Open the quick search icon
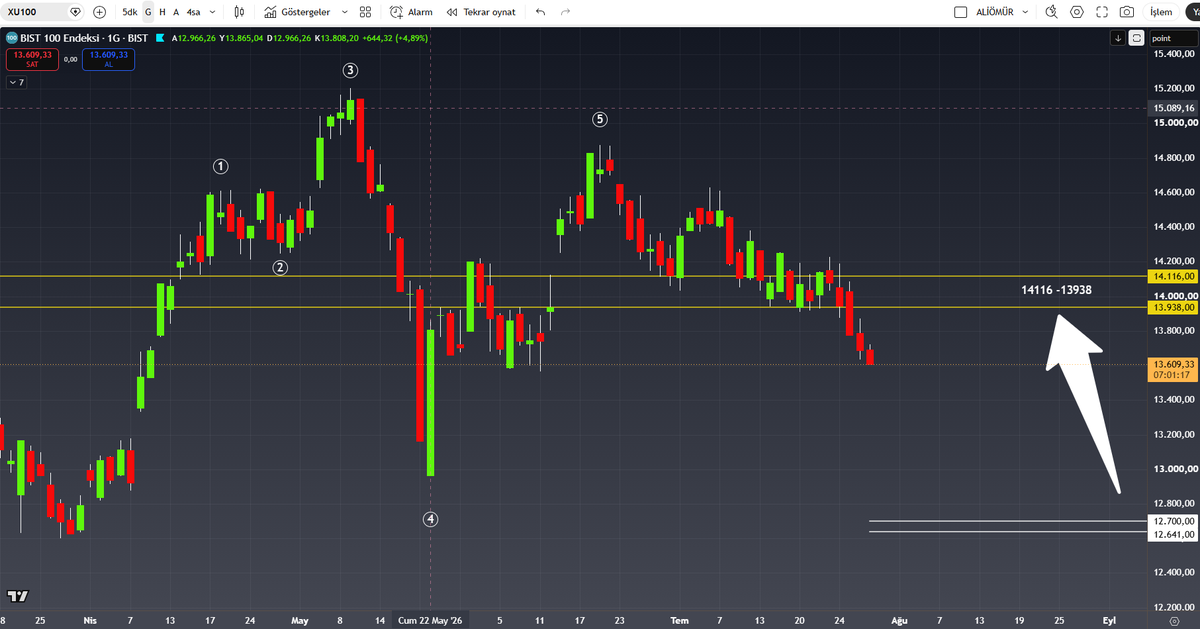 [1051, 12]
